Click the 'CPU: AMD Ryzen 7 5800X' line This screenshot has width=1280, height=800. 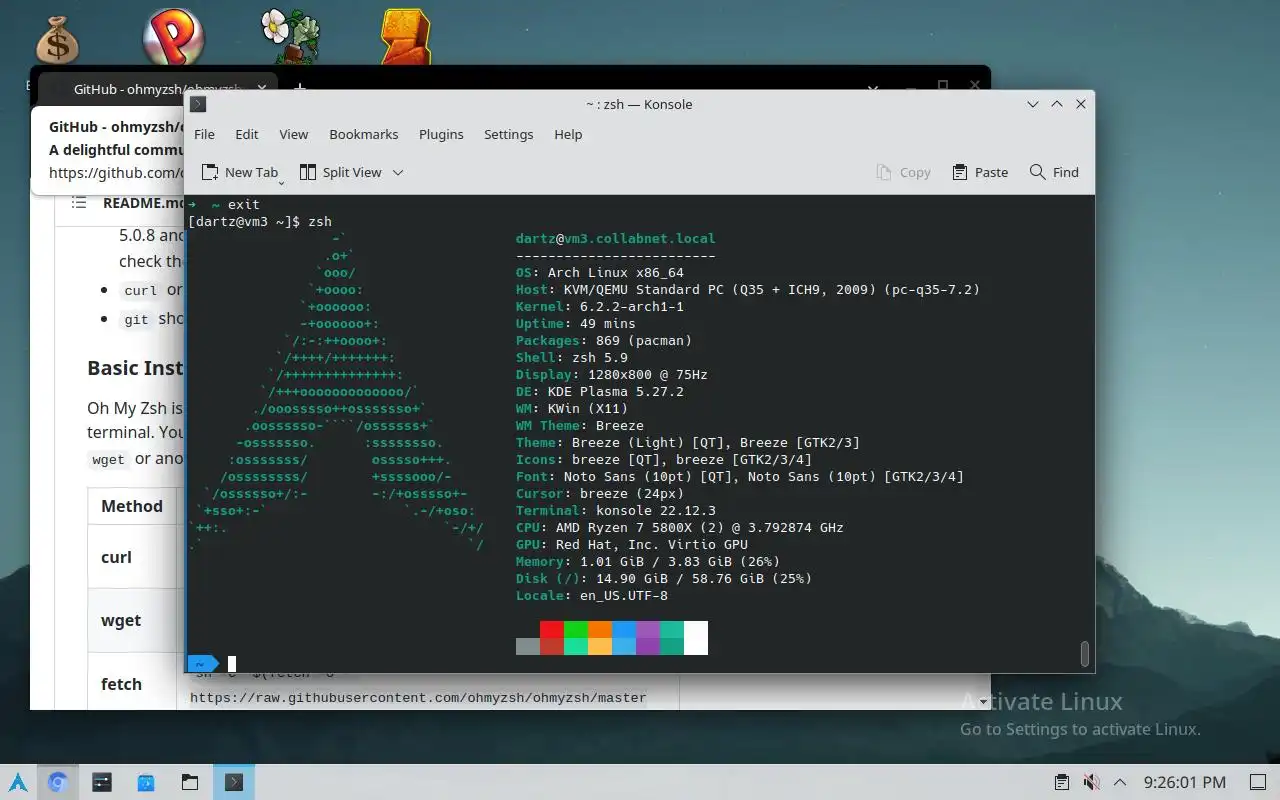pyautogui.click(x=680, y=528)
